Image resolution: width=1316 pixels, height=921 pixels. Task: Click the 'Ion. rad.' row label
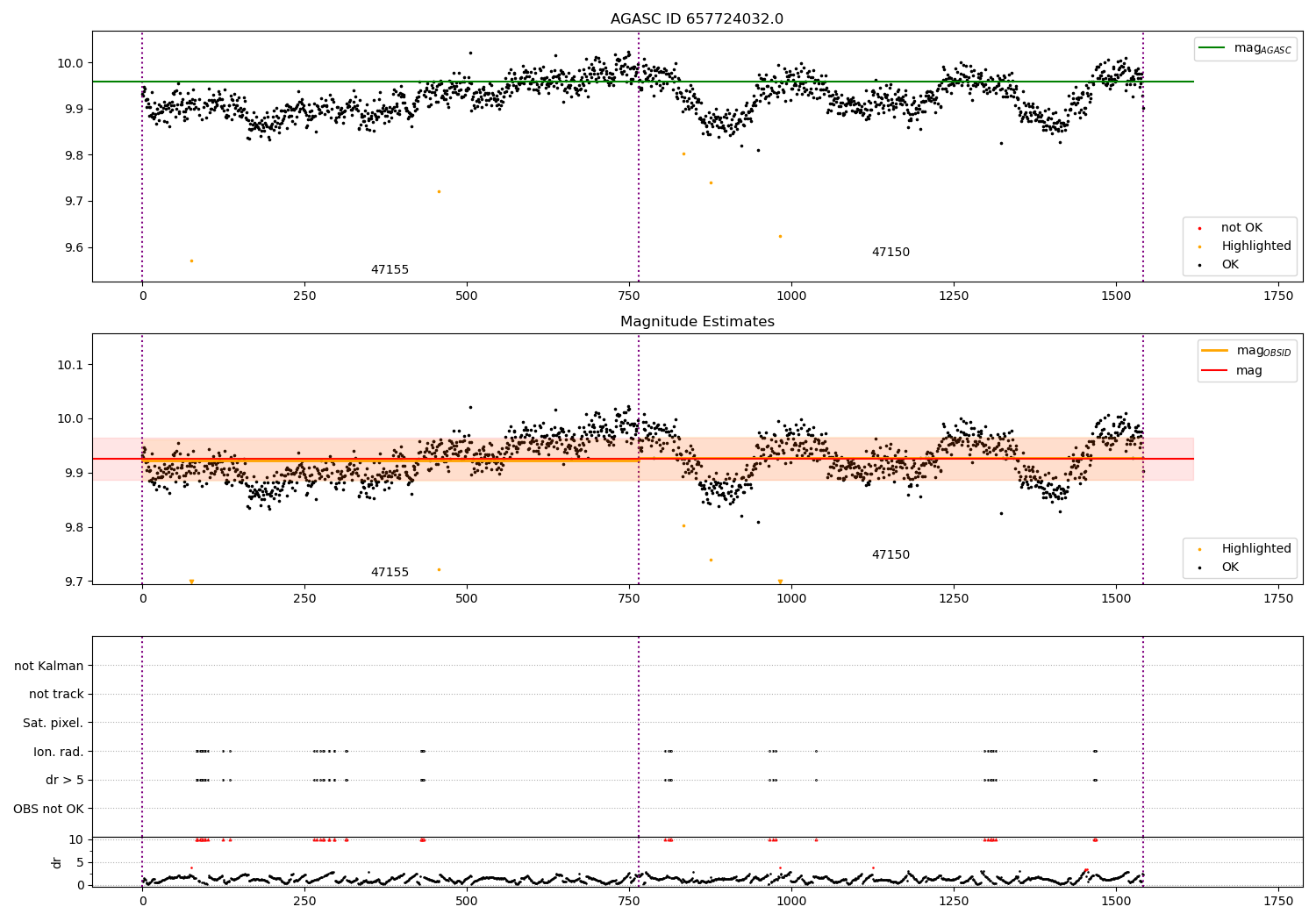point(59,752)
